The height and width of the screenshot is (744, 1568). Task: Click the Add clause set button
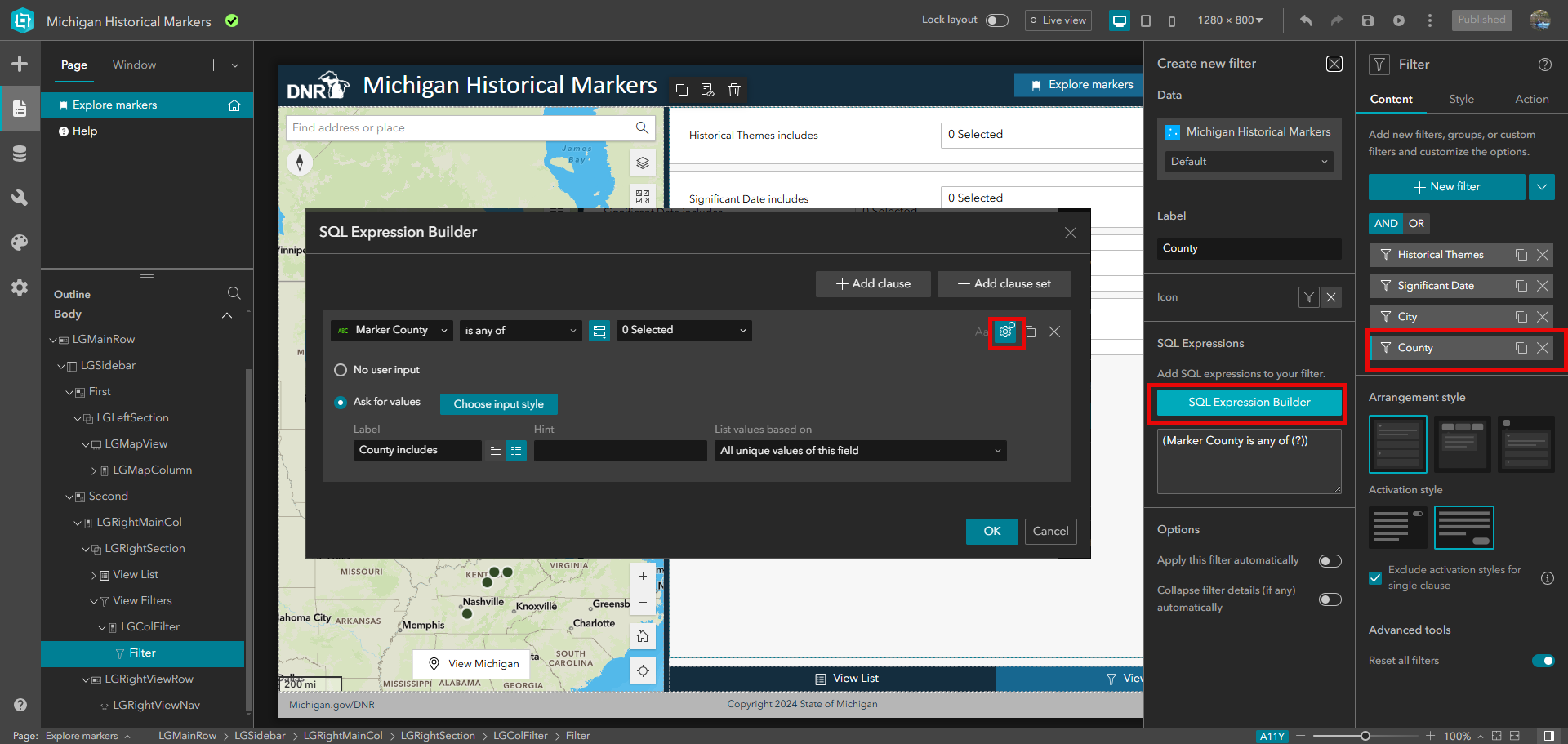point(1004,283)
